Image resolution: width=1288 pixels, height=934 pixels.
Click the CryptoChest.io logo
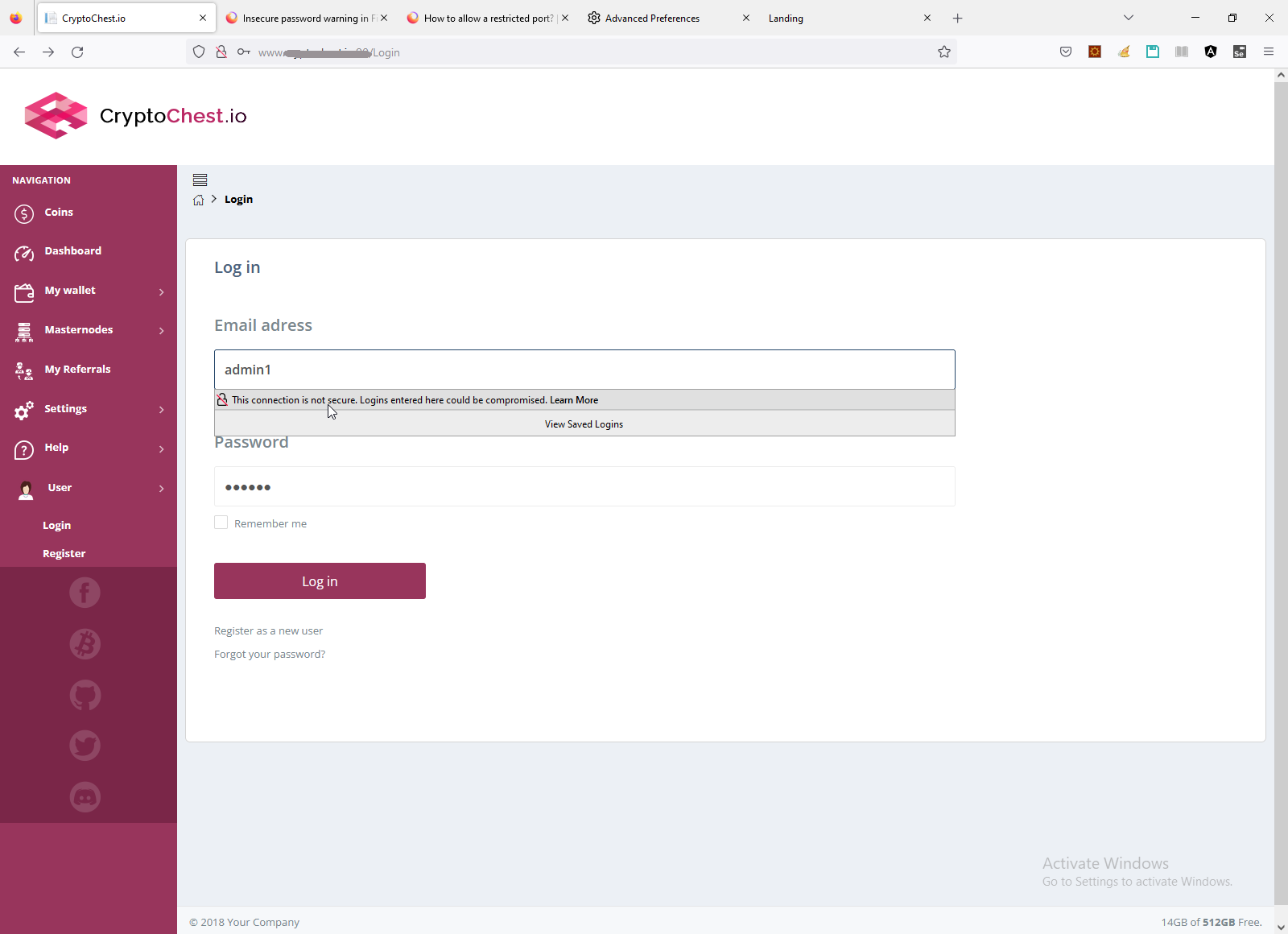(x=135, y=116)
